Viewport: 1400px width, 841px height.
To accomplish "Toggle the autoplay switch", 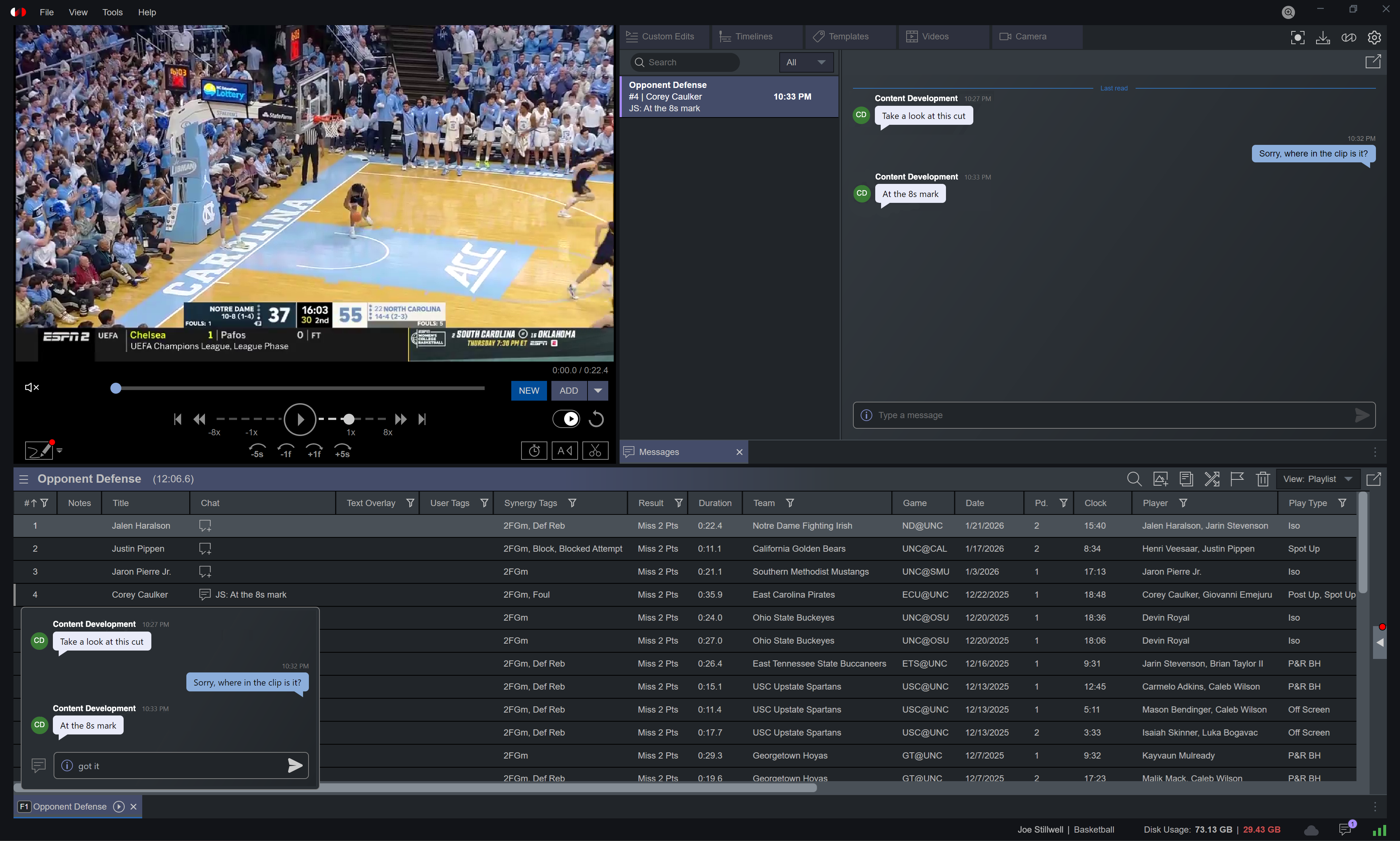I will [566, 419].
